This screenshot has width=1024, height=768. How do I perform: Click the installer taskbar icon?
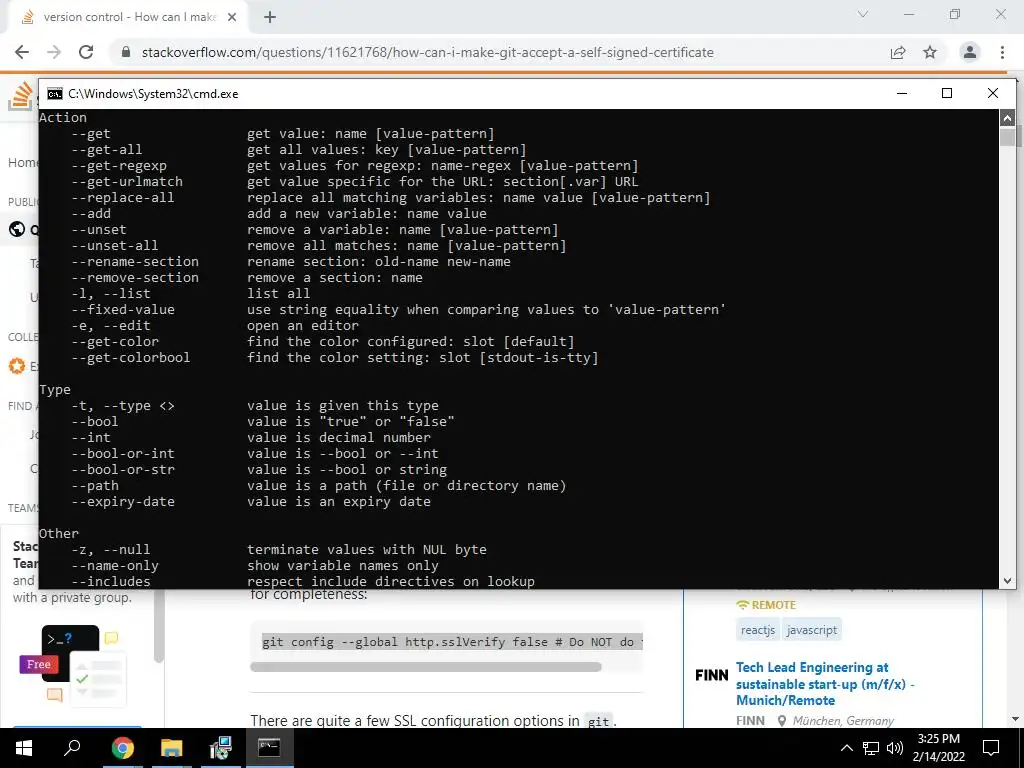click(x=220, y=748)
